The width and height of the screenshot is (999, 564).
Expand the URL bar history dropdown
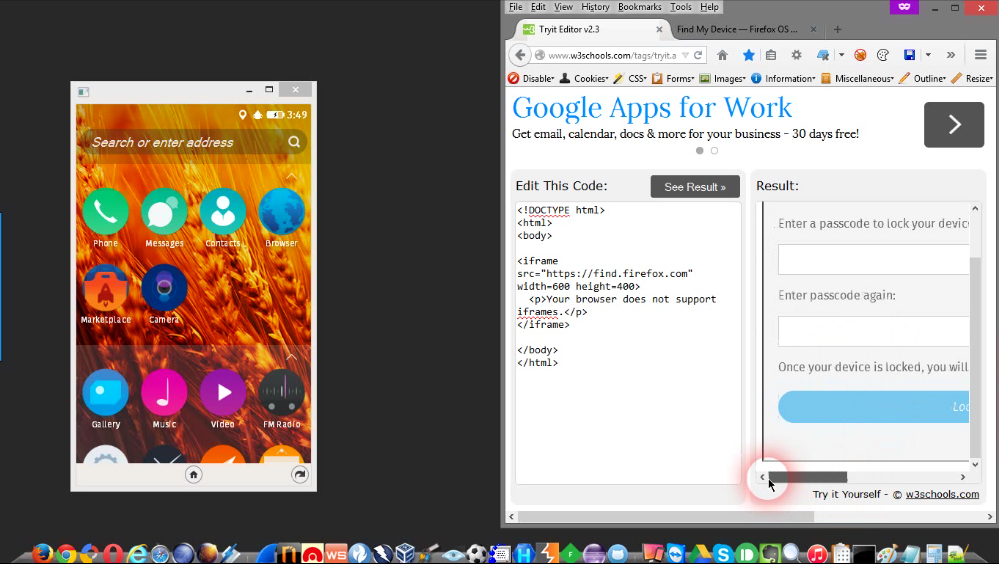tap(686, 55)
